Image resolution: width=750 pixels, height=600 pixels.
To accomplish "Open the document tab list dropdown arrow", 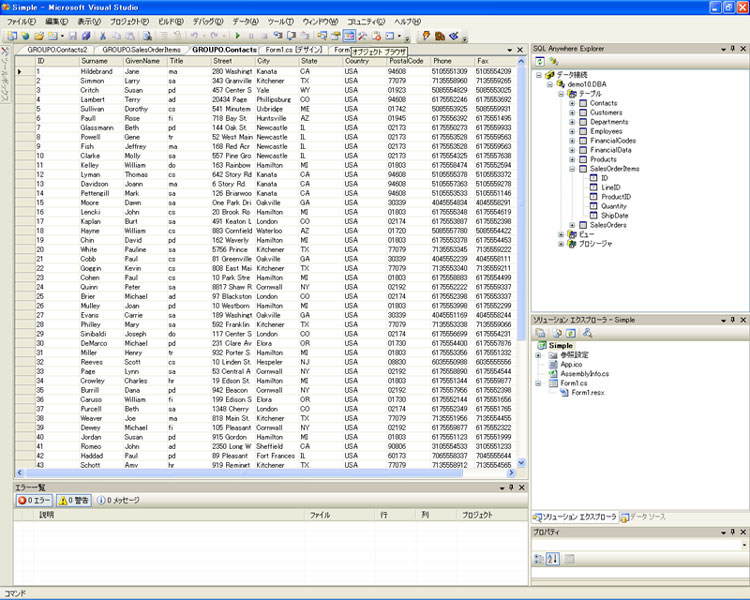I will pyautogui.click(x=510, y=50).
